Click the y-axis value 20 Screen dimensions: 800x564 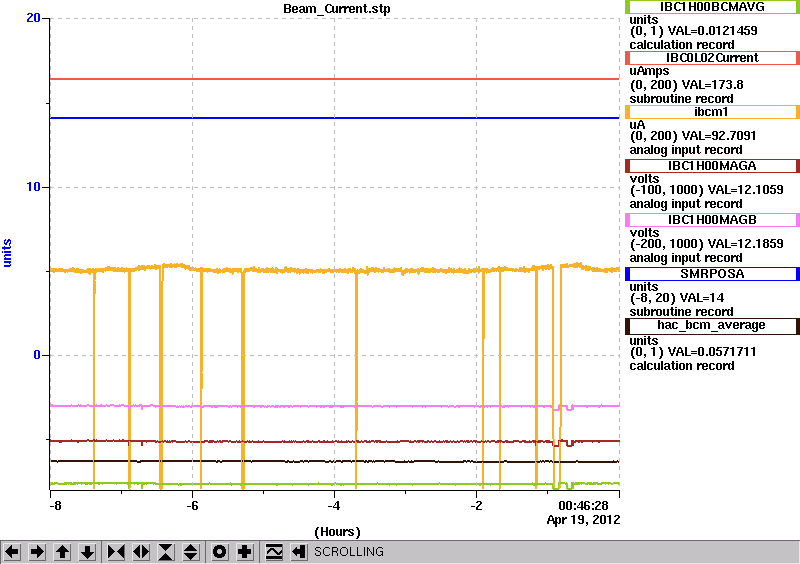[x=33, y=18]
